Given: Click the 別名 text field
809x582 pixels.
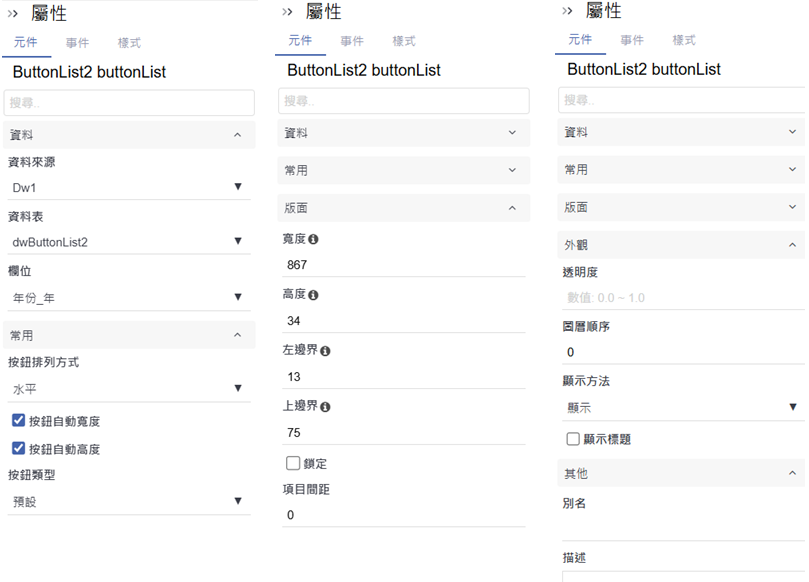Looking at the screenshot, I should (680, 527).
